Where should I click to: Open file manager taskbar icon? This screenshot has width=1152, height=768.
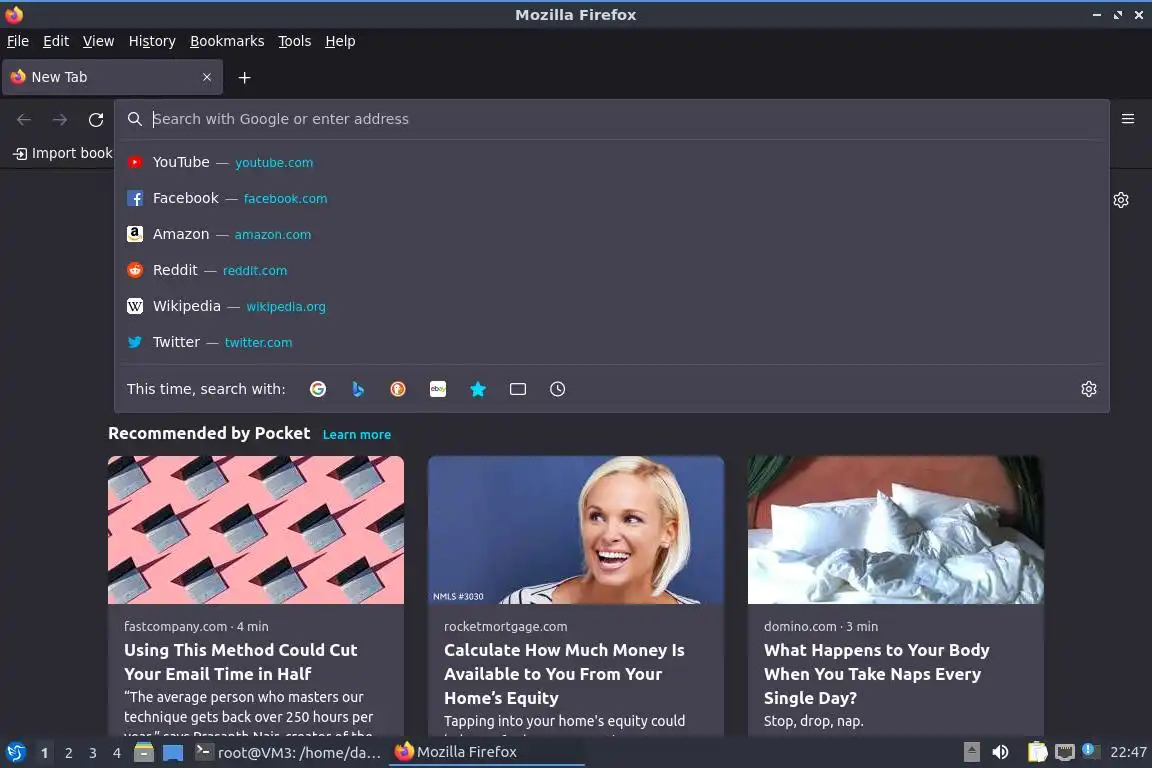click(144, 752)
